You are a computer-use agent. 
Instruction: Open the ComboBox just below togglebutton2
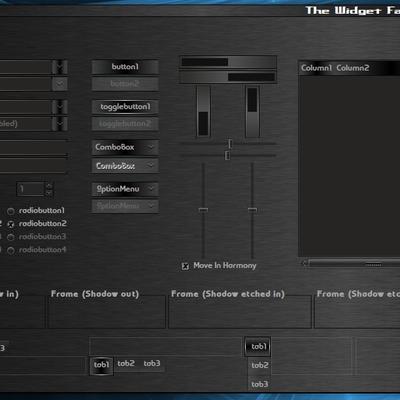(x=125, y=147)
